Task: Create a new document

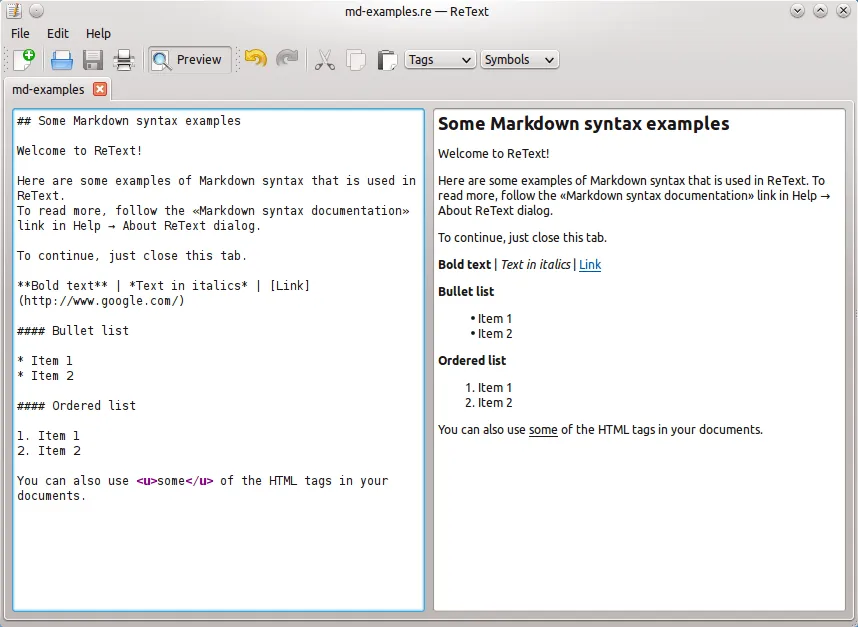Action: click(x=24, y=59)
